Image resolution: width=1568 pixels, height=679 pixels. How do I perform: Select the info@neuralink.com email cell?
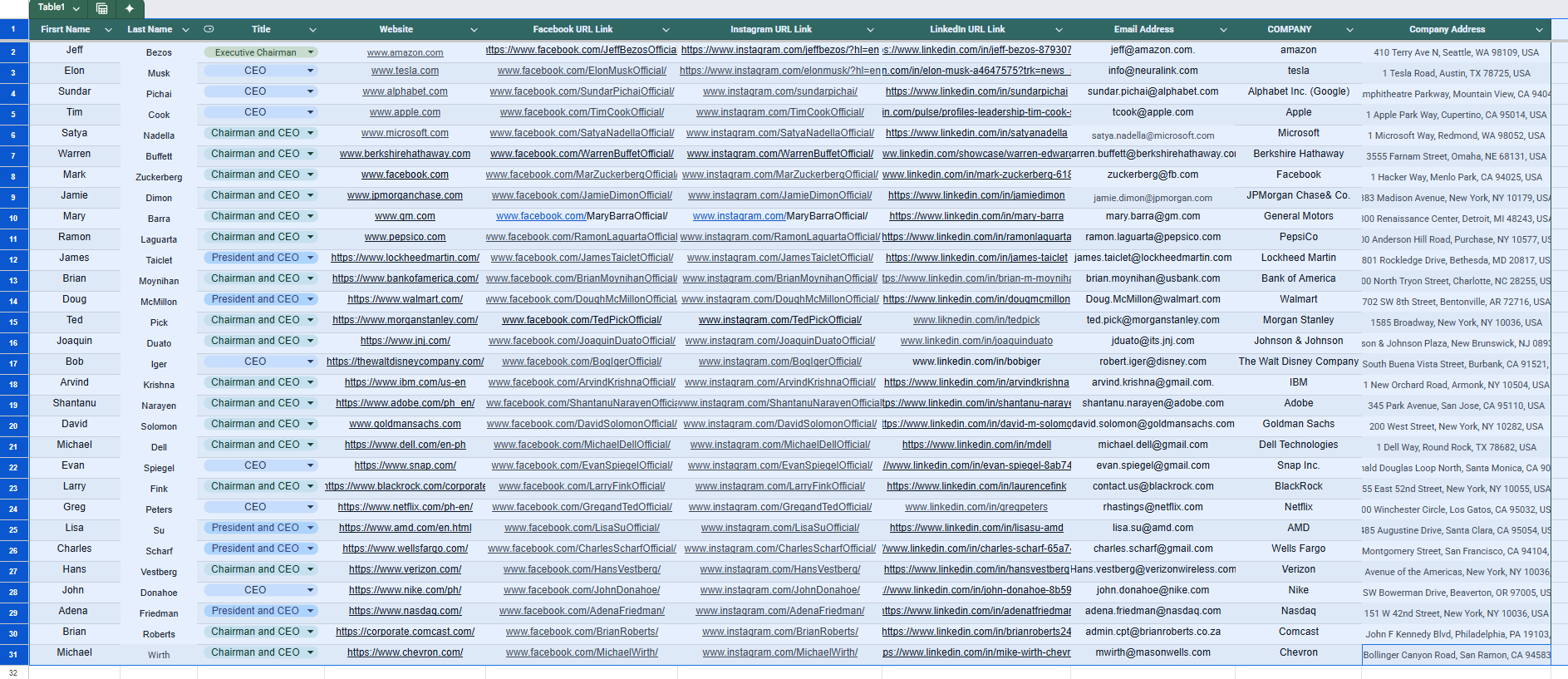[1153, 71]
